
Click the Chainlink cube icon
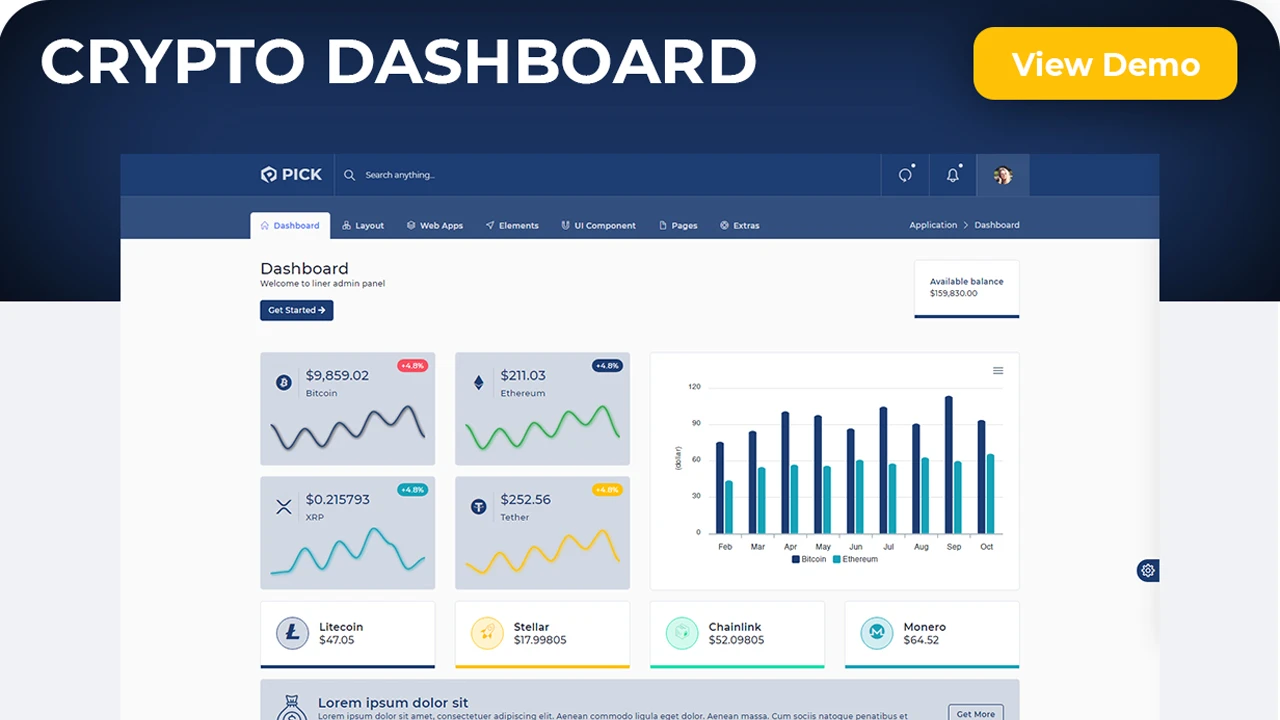click(x=682, y=633)
